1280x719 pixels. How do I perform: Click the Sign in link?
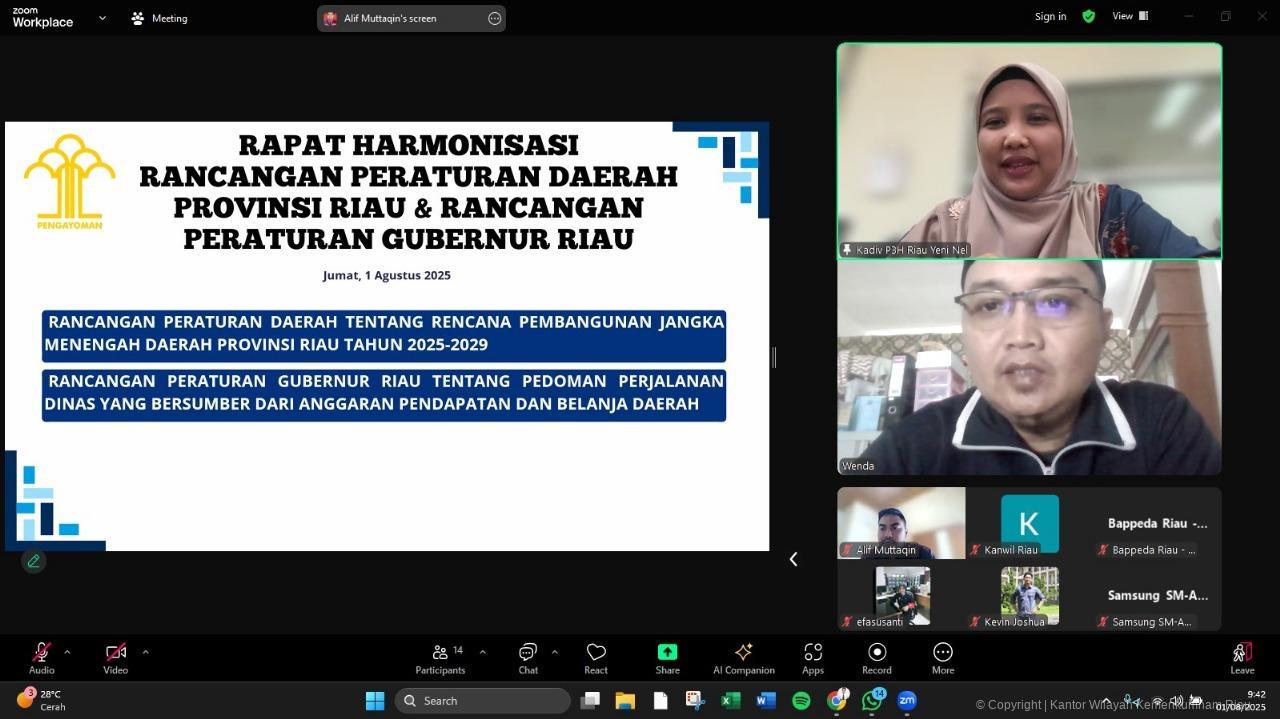coord(1050,16)
